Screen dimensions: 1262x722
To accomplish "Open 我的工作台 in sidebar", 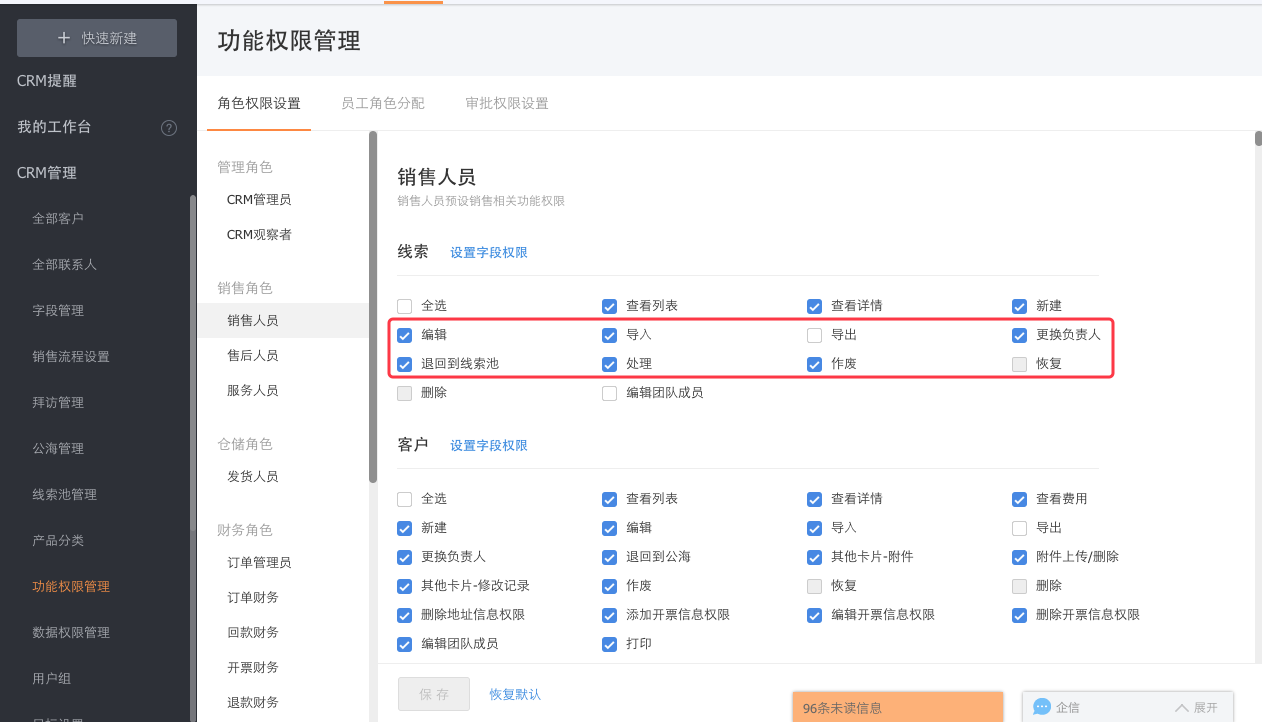I will pyautogui.click(x=54, y=127).
